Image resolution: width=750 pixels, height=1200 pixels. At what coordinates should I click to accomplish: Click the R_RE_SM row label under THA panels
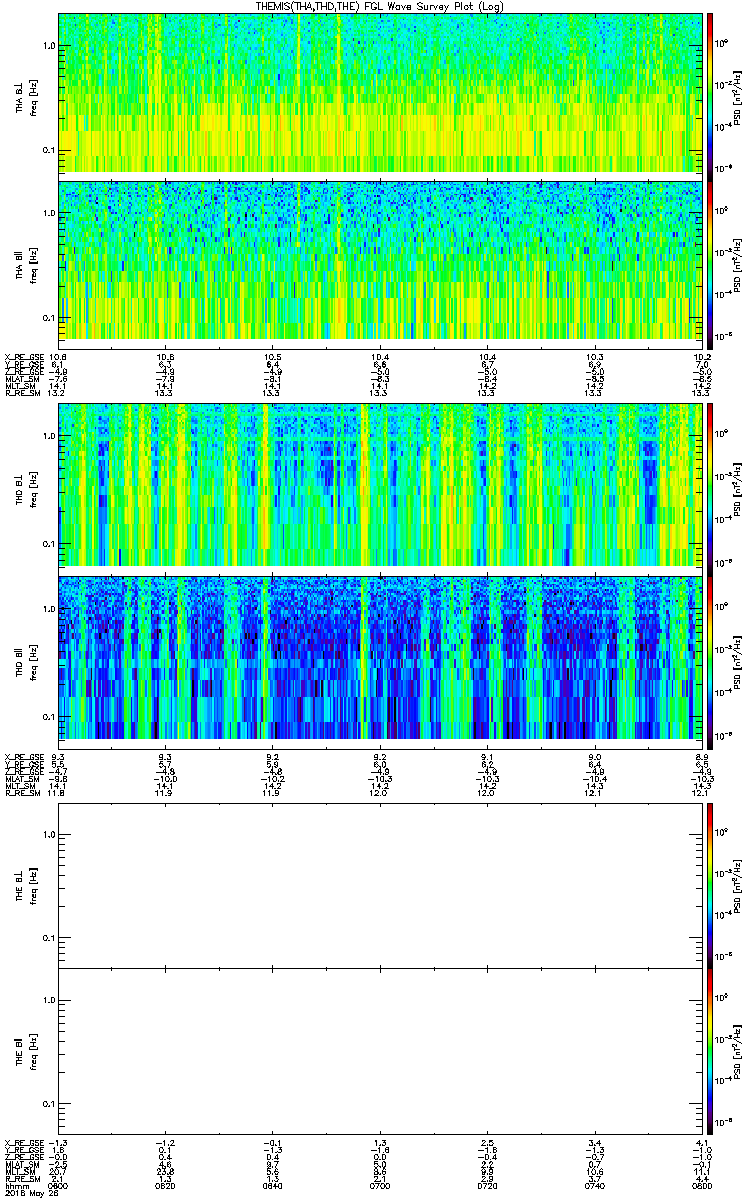pos(23,394)
